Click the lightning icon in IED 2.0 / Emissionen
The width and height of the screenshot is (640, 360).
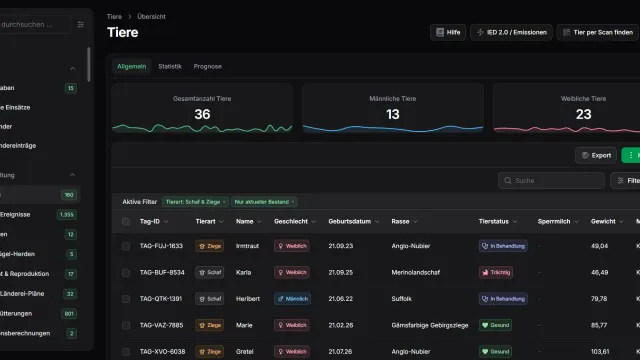pos(480,32)
